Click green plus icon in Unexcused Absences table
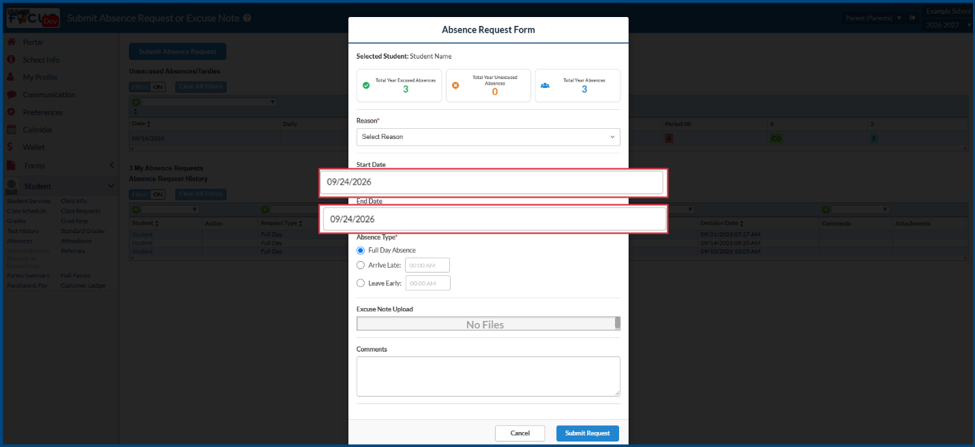 136,102
